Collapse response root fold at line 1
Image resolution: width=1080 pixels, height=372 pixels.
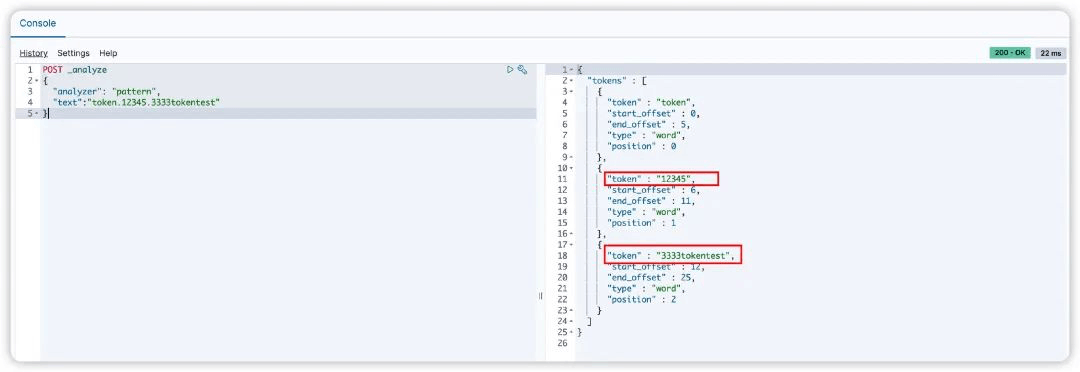coord(572,70)
